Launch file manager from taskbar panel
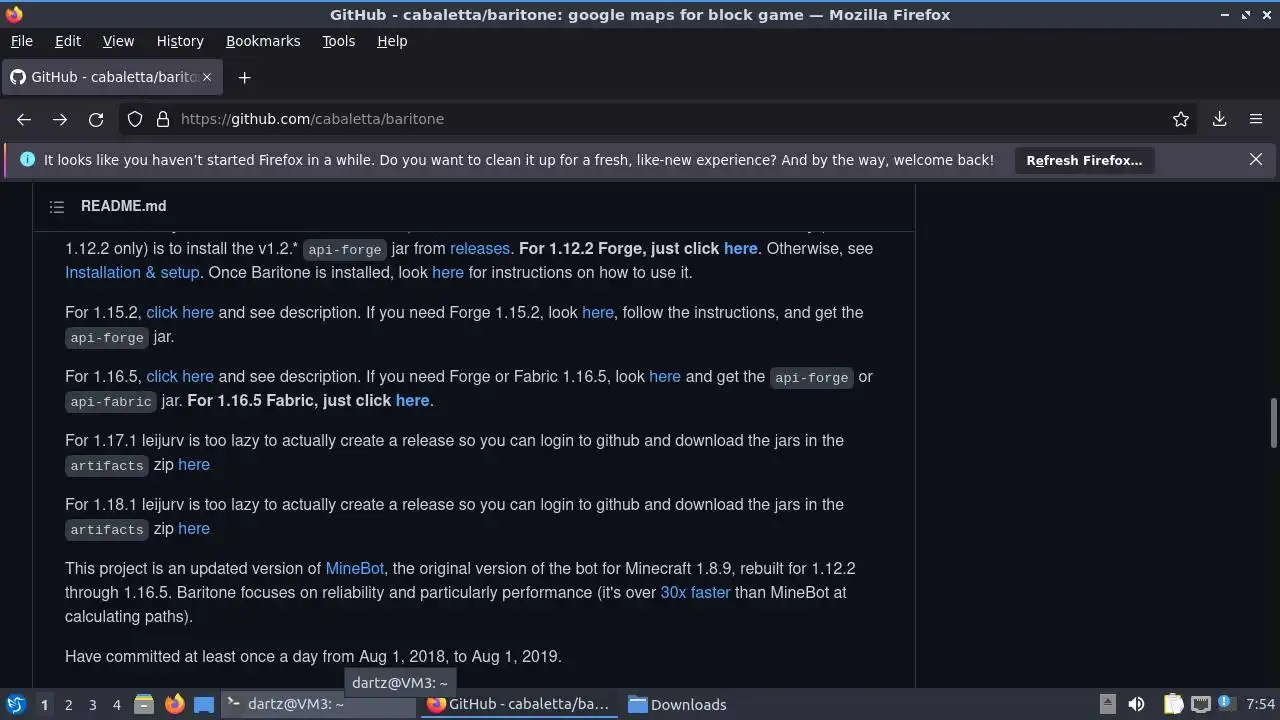This screenshot has height=720, width=1280. pos(144,704)
